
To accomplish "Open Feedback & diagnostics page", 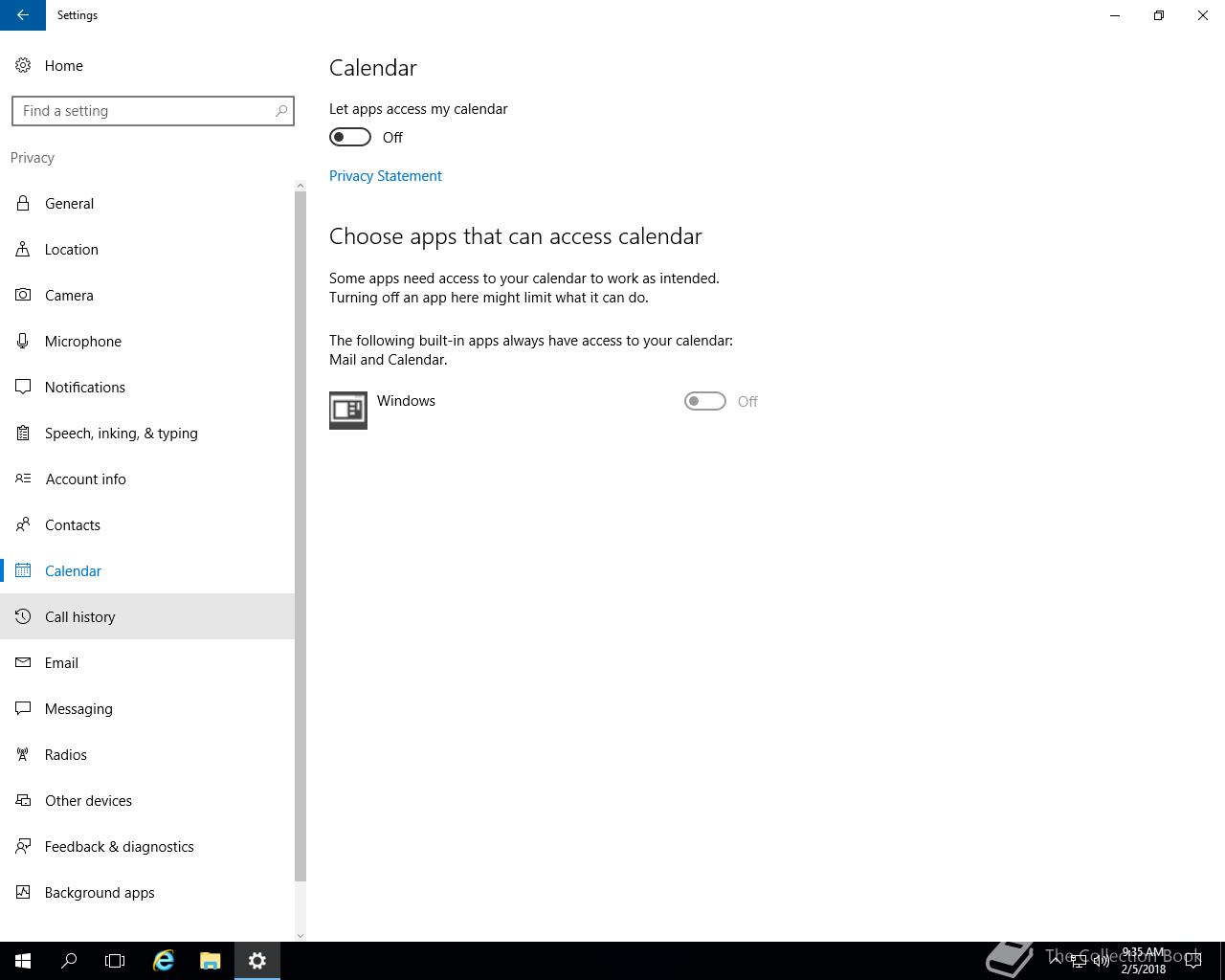I will pos(147,846).
